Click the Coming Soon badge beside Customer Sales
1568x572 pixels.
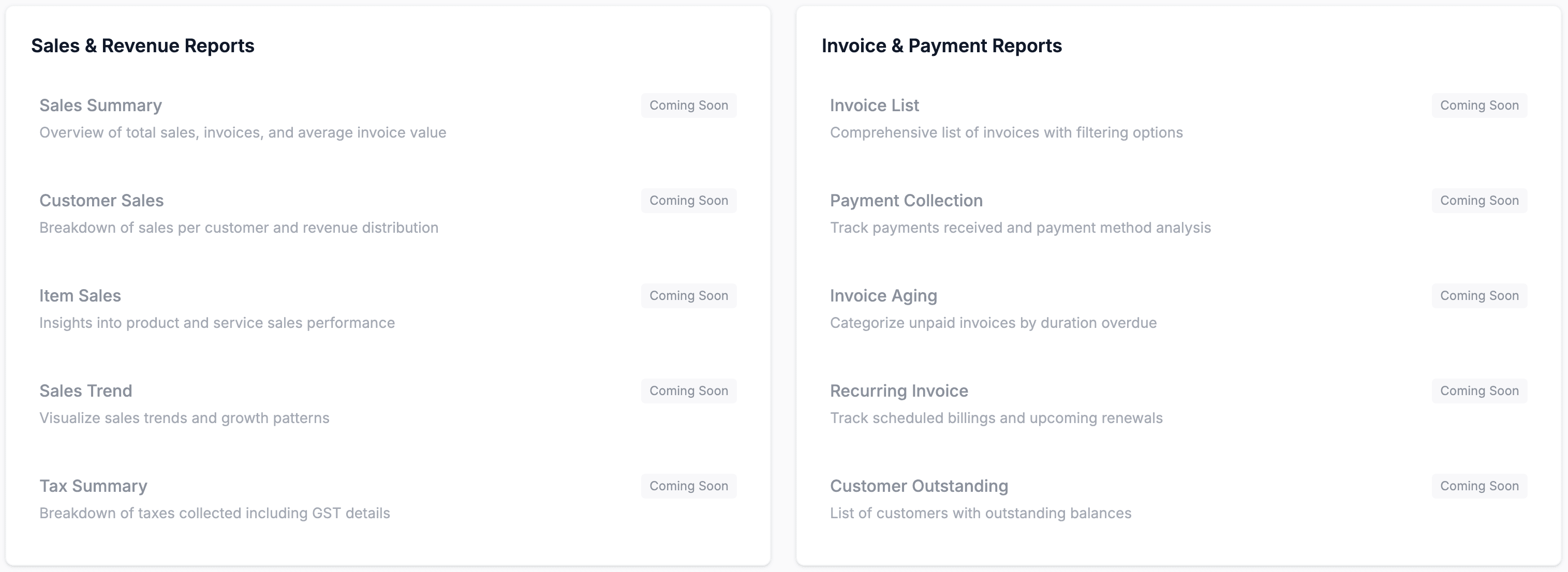pos(688,200)
